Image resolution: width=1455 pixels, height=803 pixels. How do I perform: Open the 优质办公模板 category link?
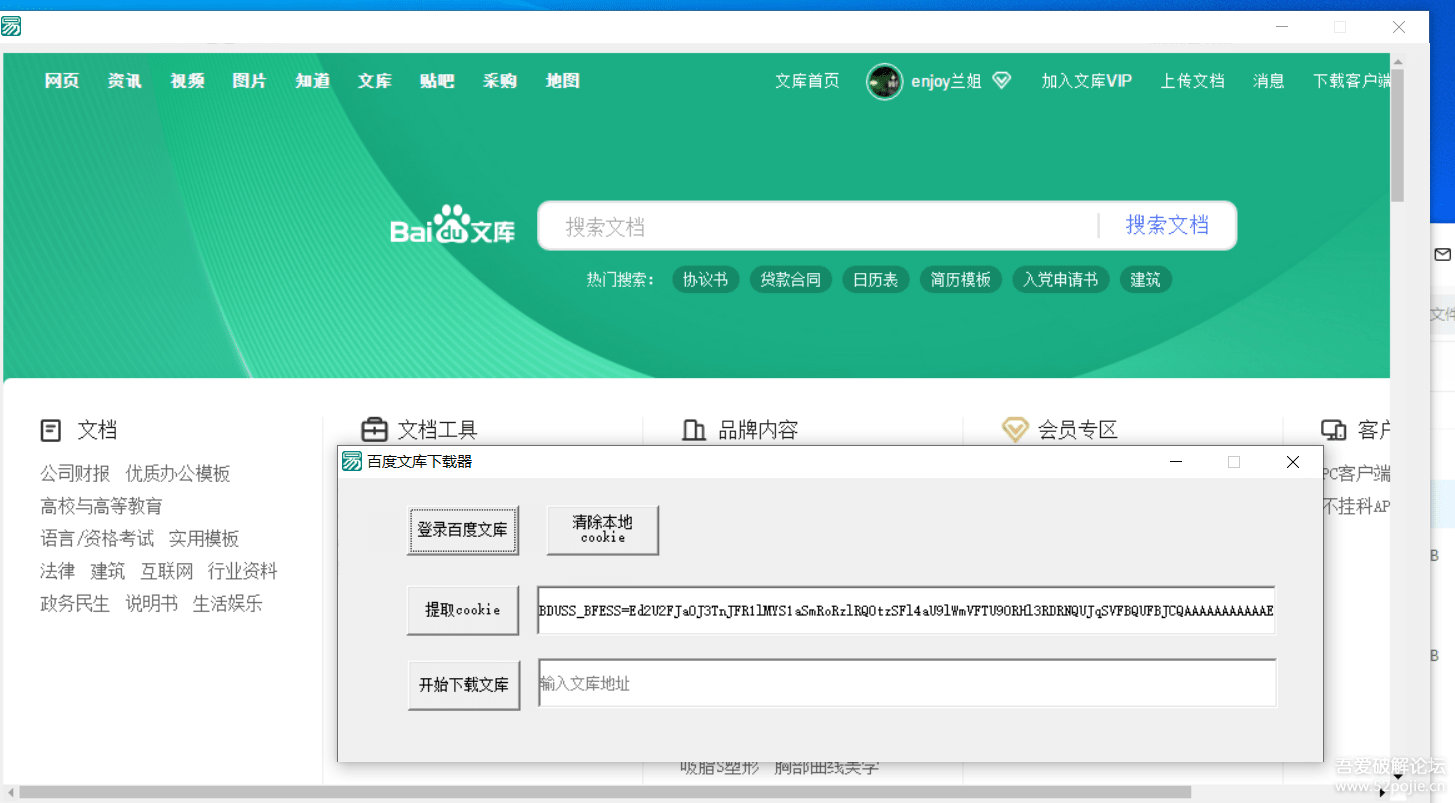178,473
